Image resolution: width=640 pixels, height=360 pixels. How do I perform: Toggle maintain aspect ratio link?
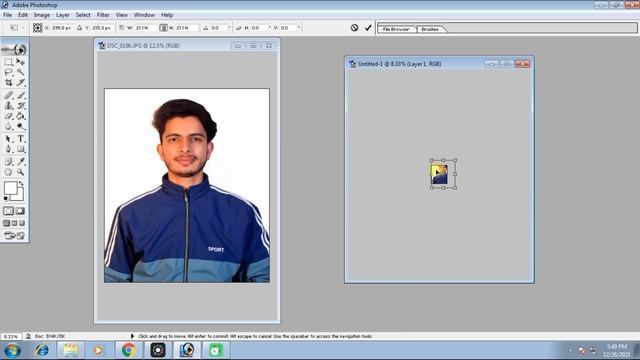click(164, 28)
